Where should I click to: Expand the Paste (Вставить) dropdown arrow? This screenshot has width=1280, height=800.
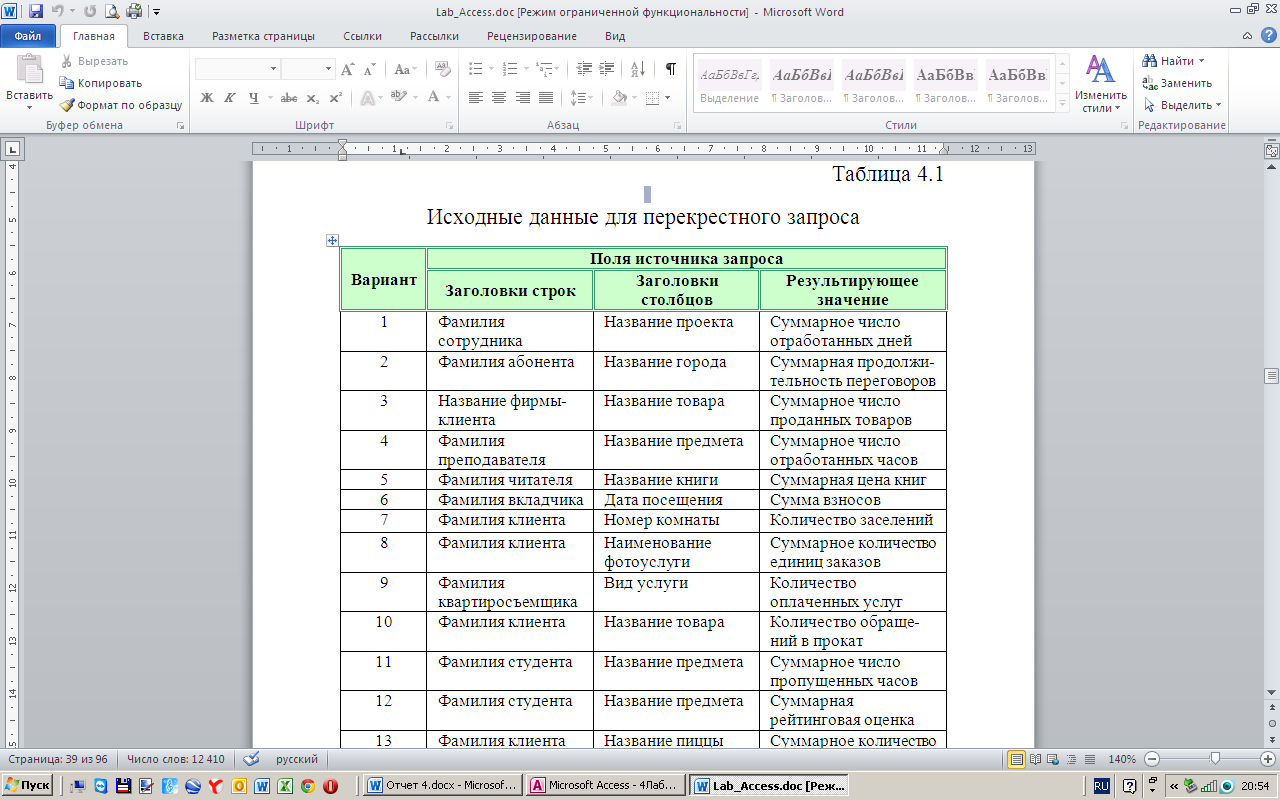[29, 107]
